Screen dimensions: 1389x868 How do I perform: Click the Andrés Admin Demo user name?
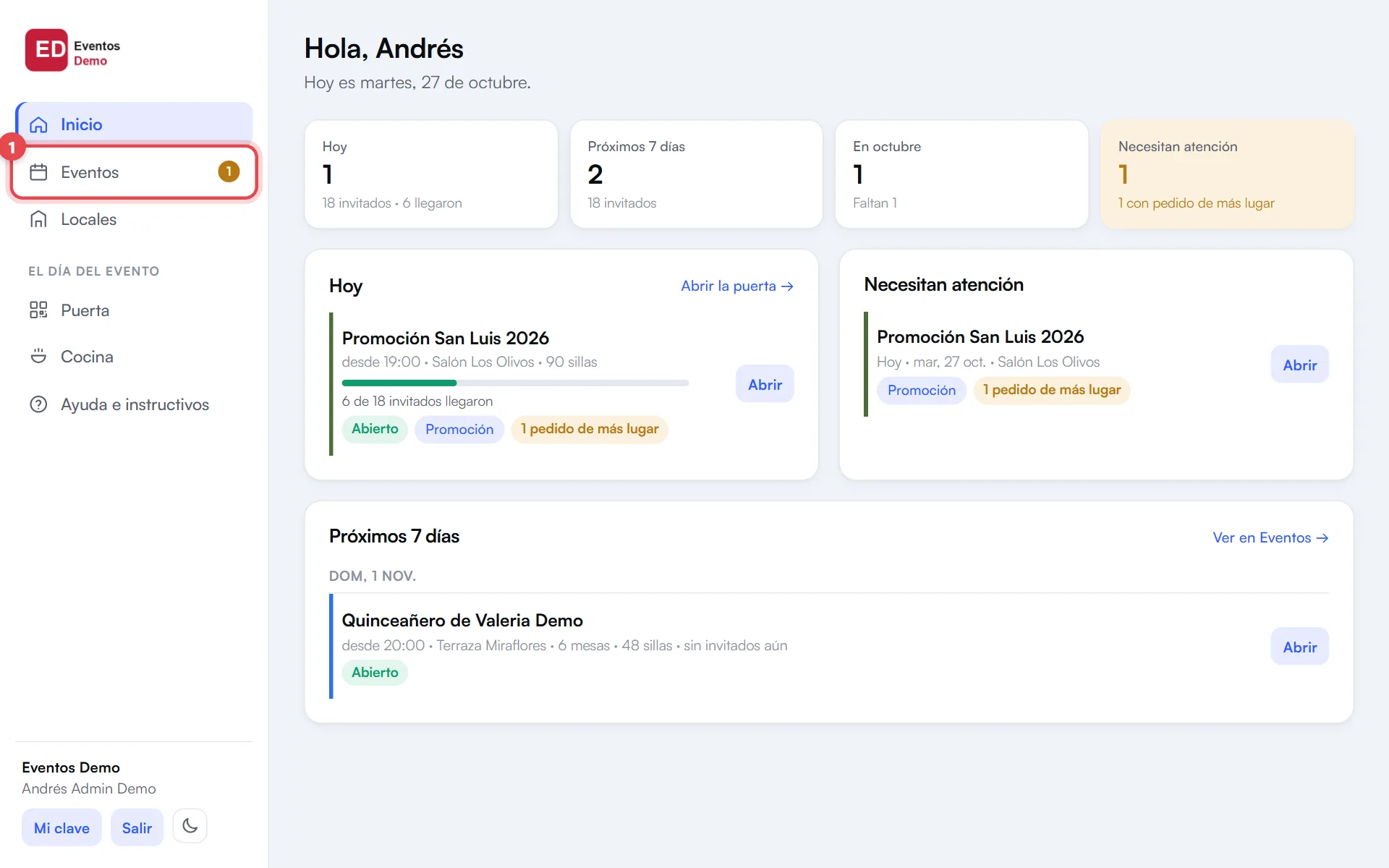coord(89,788)
